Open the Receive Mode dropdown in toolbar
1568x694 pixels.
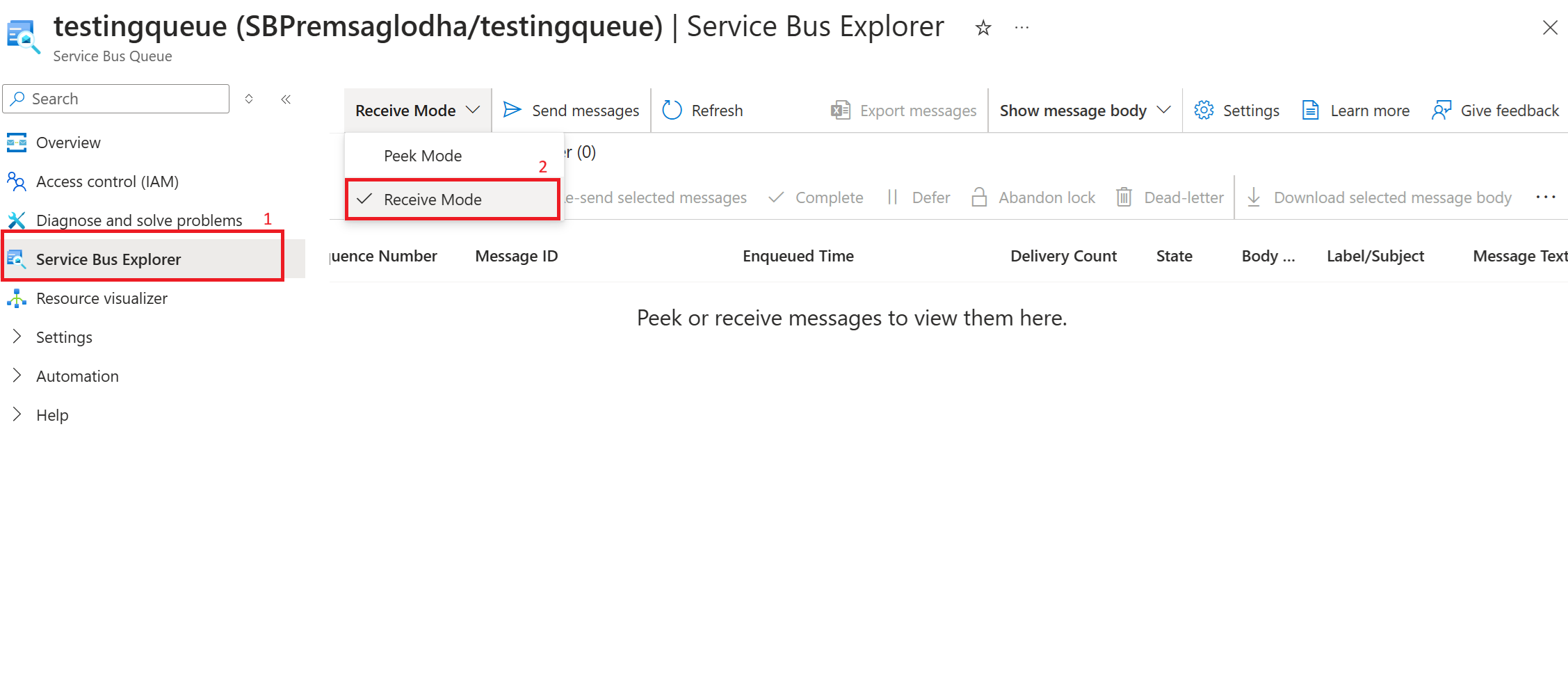418,111
